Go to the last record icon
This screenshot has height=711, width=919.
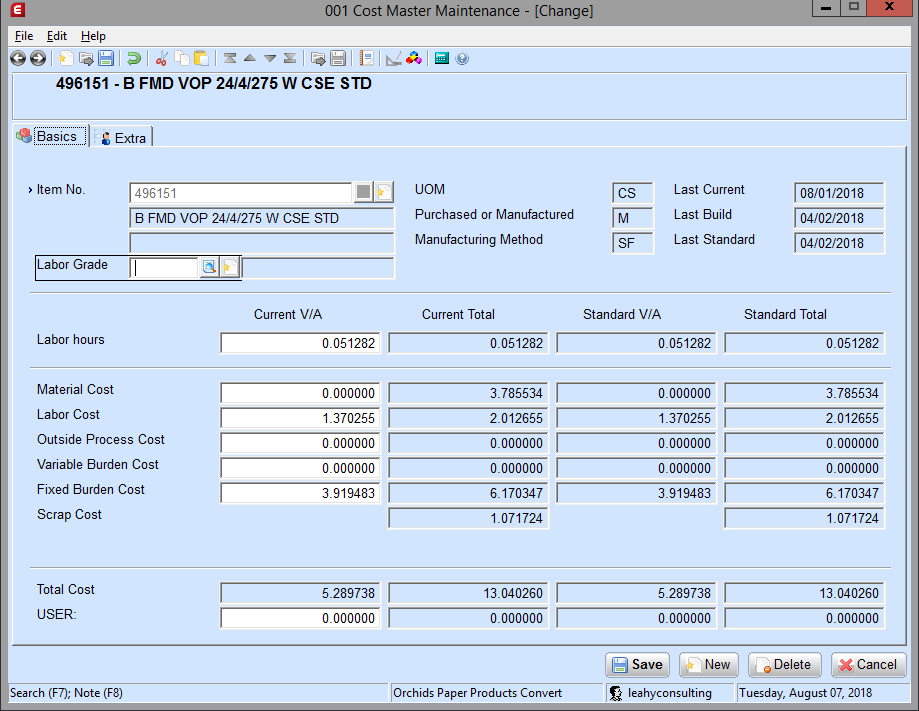[x=290, y=58]
